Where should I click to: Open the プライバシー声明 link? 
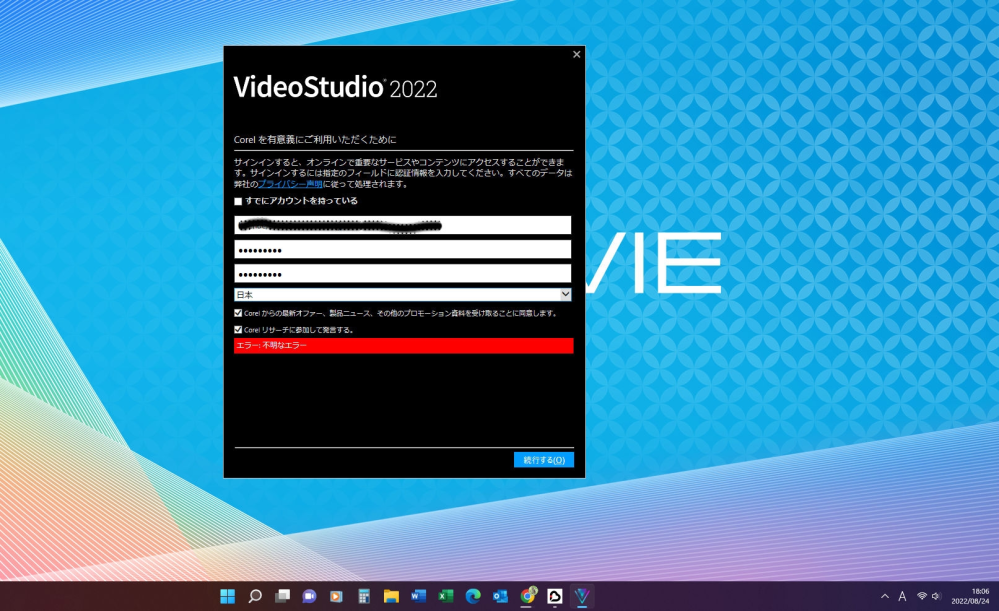click(x=290, y=184)
